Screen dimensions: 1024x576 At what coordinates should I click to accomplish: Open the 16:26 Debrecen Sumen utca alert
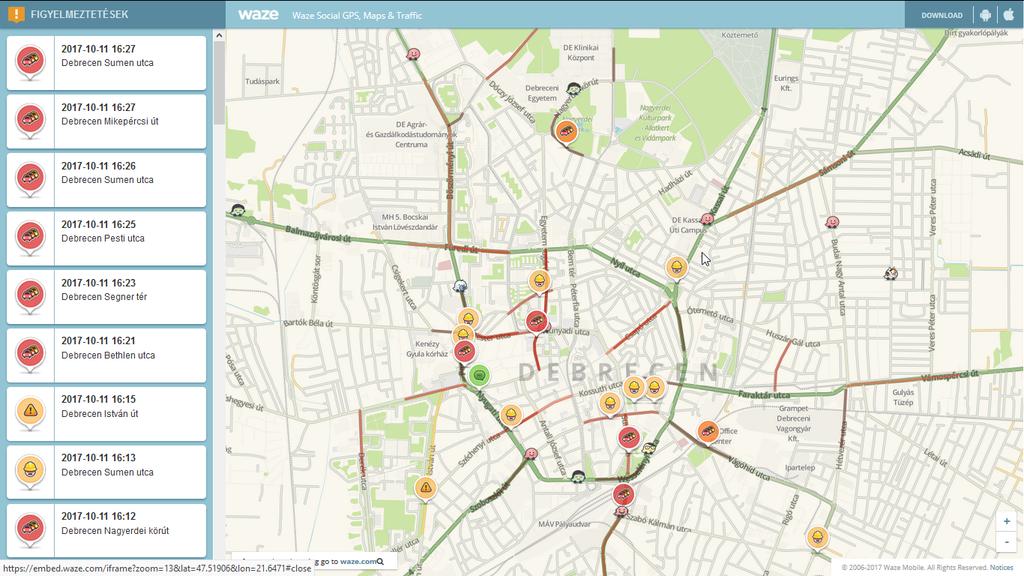pyautogui.click(x=106, y=180)
